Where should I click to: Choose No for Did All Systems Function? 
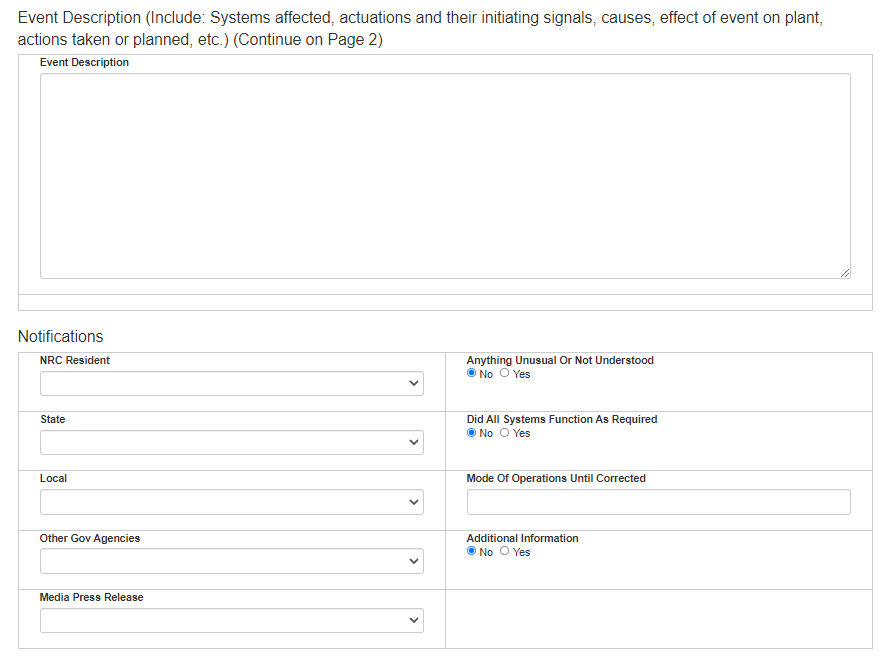click(472, 433)
